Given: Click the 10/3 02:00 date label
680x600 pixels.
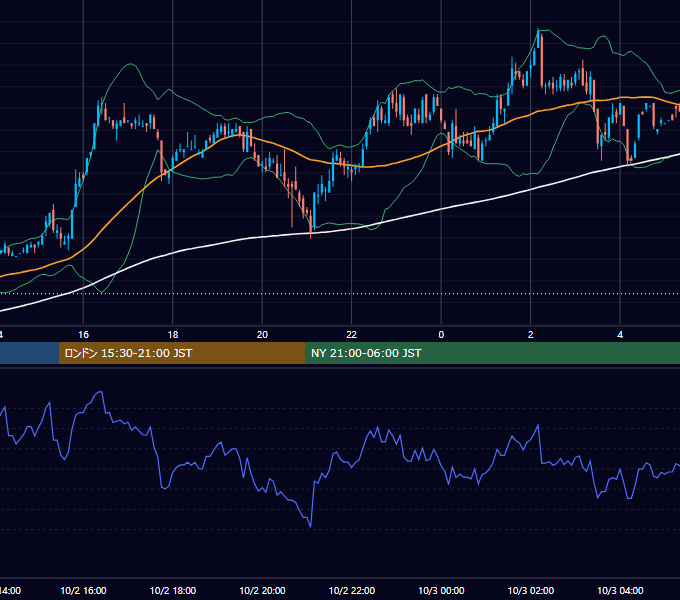Looking at the screenshot, I should click(531, 590).
